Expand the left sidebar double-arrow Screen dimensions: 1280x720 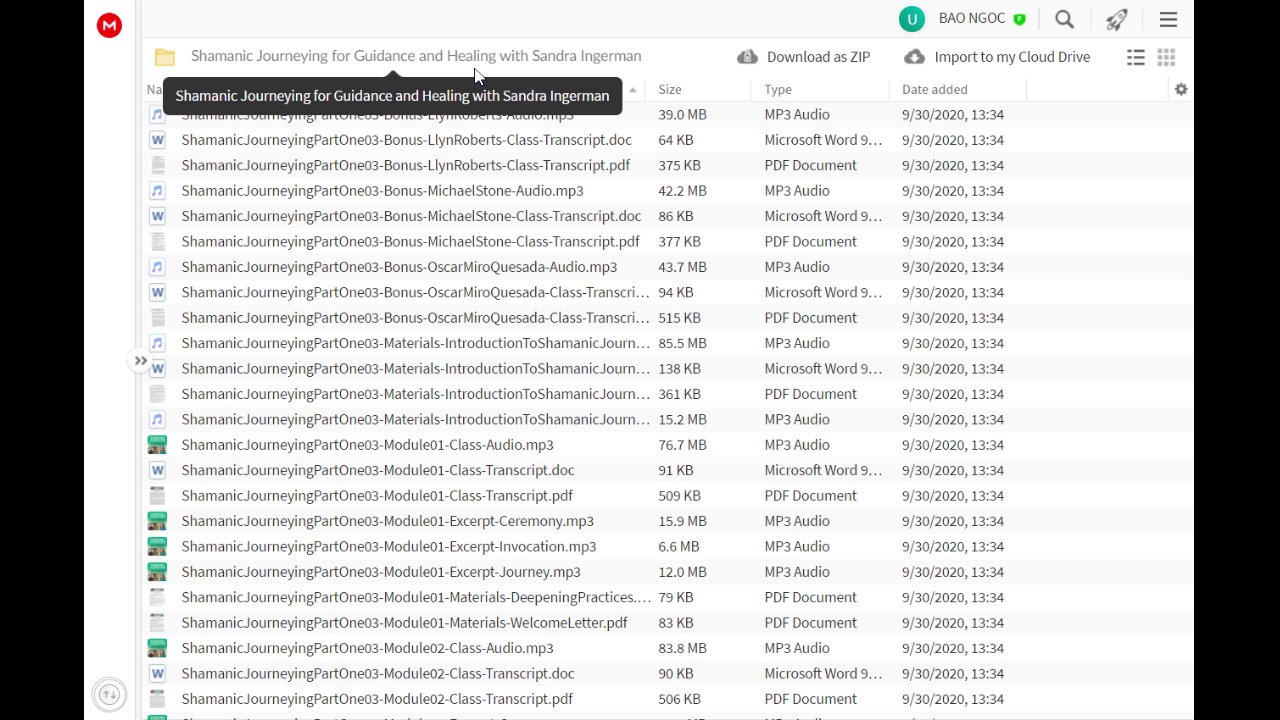pyautogui.click(x=140, y=361)
